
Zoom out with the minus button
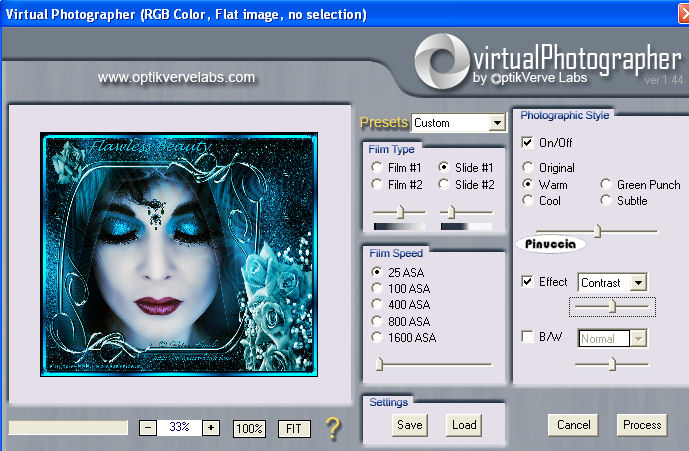point(148,428)
